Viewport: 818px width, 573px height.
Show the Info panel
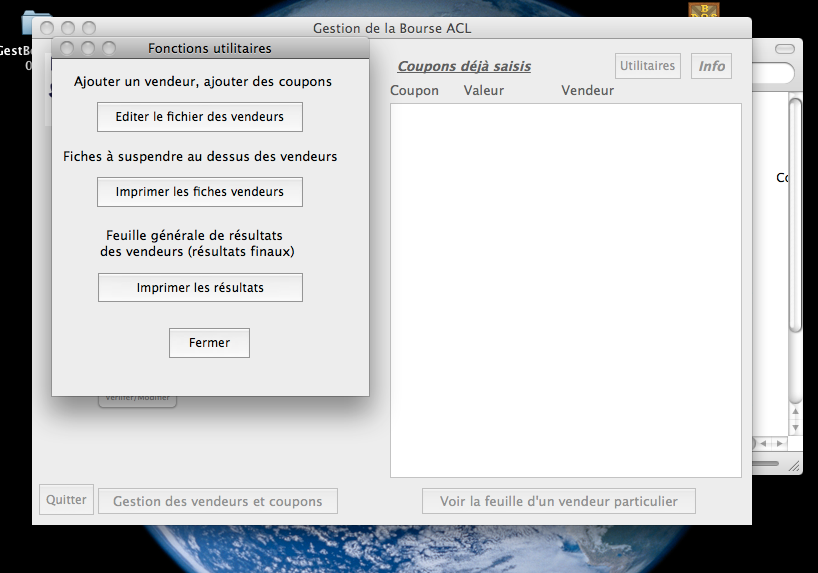(x=711, y=66)
